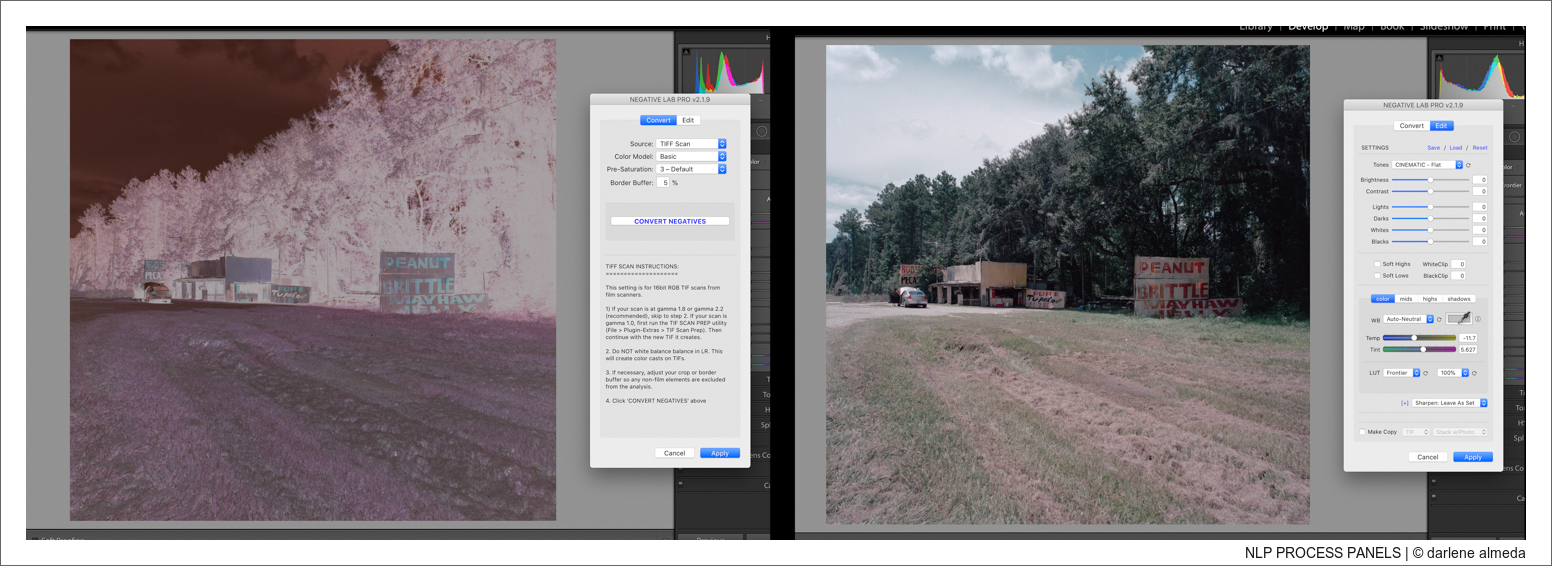Click the CONVERT NEGATIVES button
The height and width of the screenshot is (566, 1552).
[670, 221]
